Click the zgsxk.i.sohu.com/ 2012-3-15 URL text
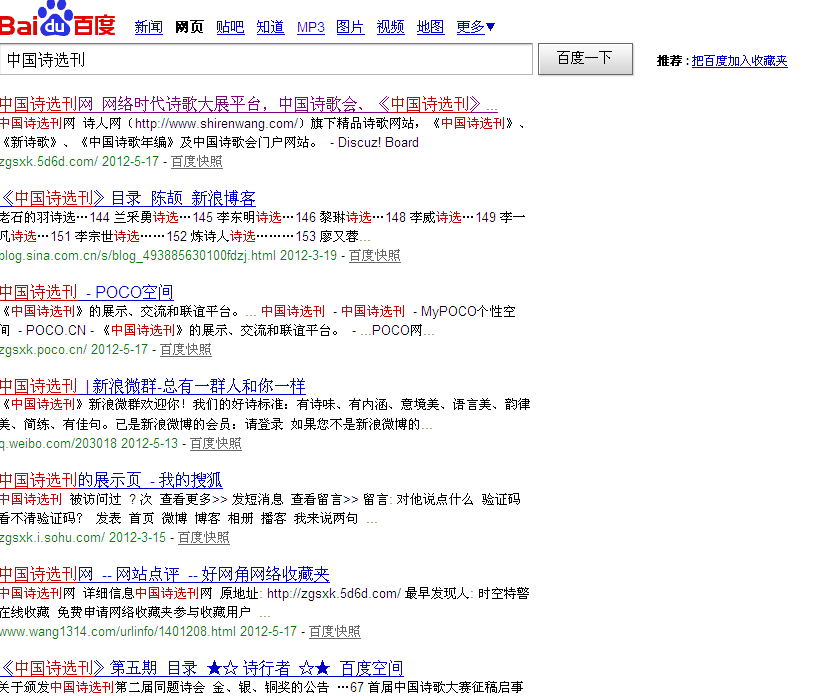Viewport: 831px width, 696px height. (x=83, y=538)
